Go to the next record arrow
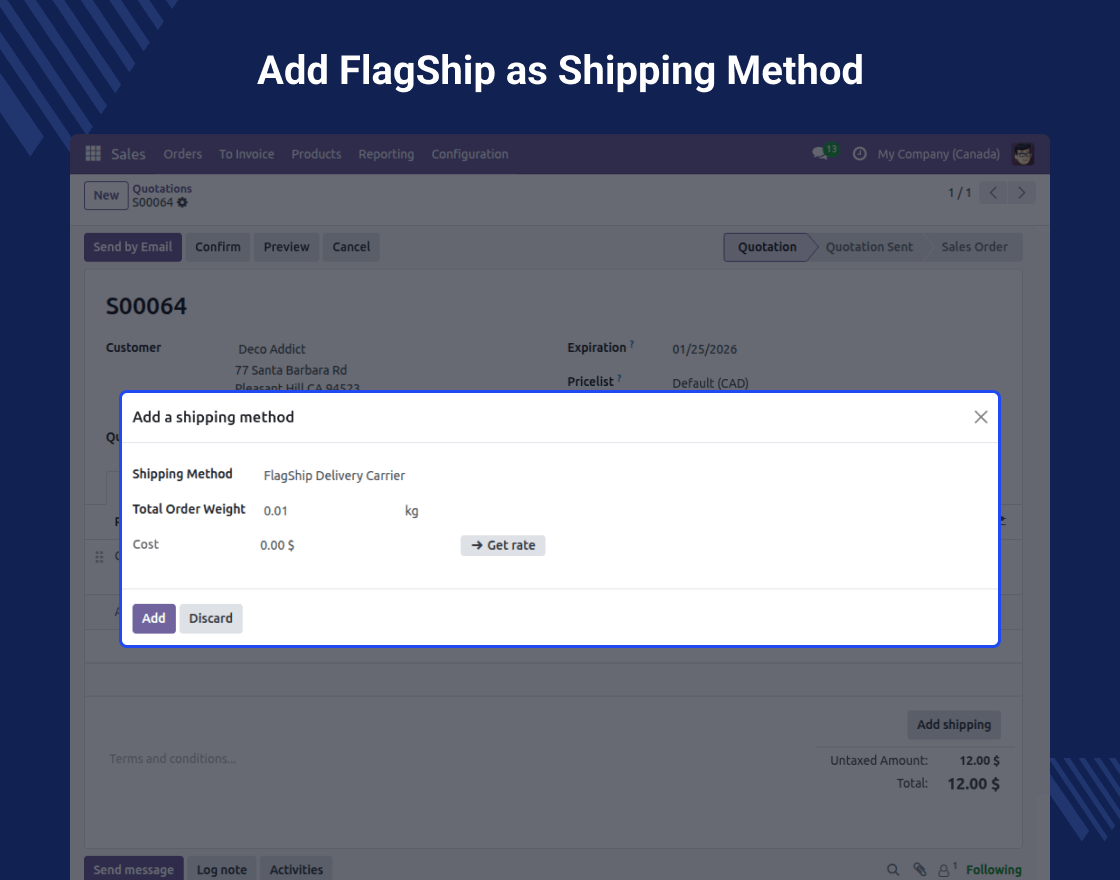 coord(1021,193)
